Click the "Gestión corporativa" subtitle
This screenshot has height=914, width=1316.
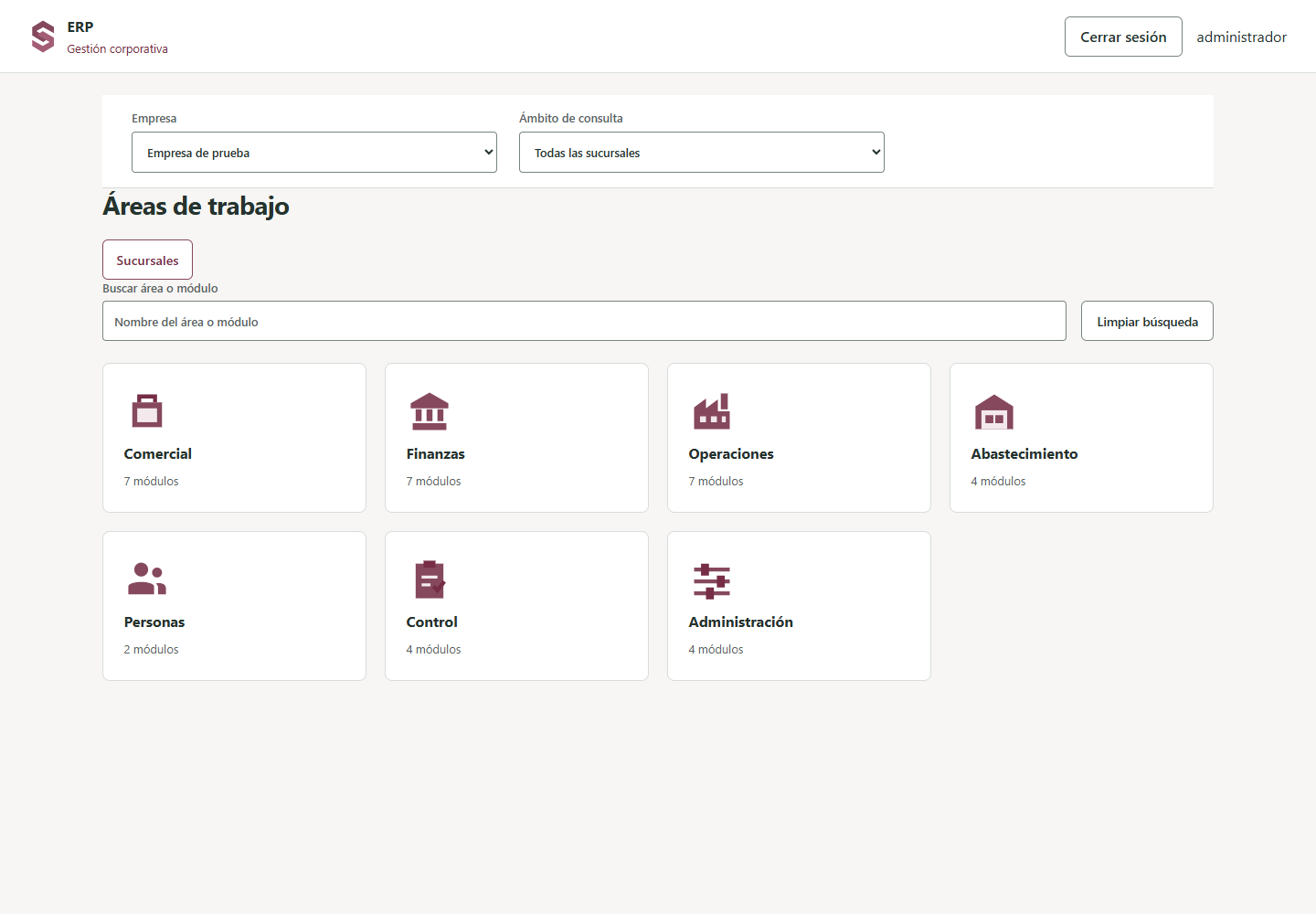click(118, 49)
